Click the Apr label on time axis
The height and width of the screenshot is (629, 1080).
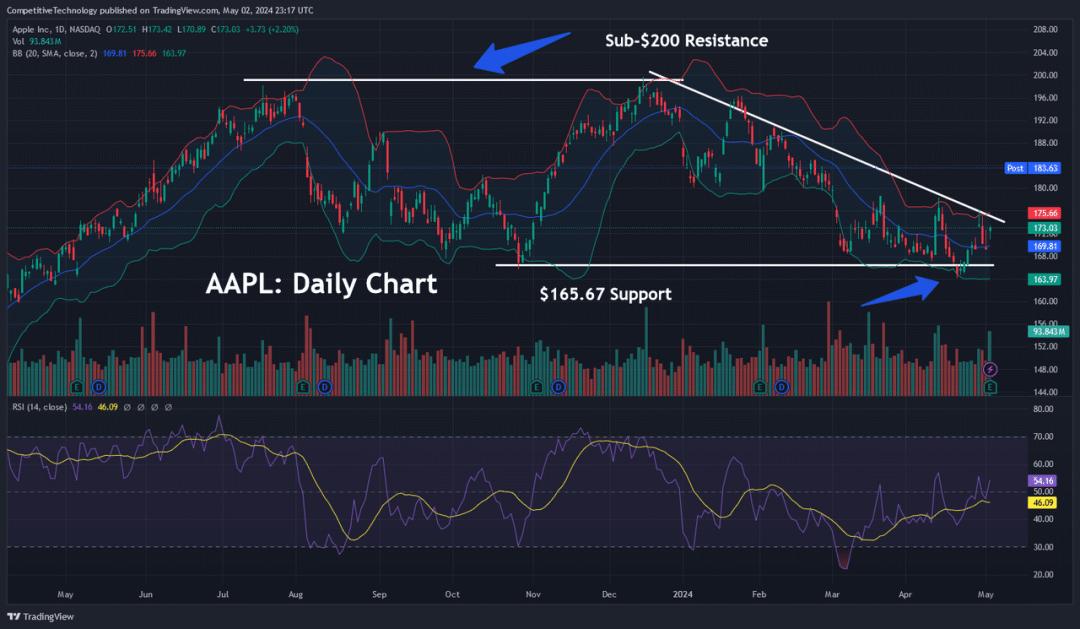point(904,595)
